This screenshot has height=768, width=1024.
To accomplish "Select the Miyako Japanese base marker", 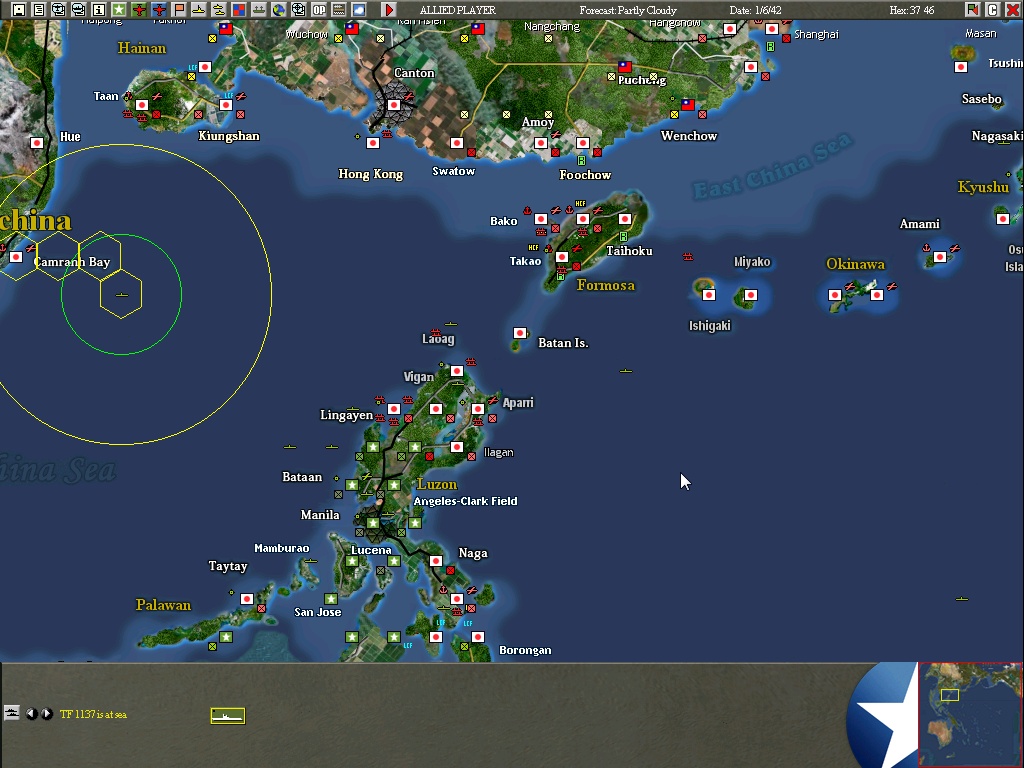I will coord(750,295).
